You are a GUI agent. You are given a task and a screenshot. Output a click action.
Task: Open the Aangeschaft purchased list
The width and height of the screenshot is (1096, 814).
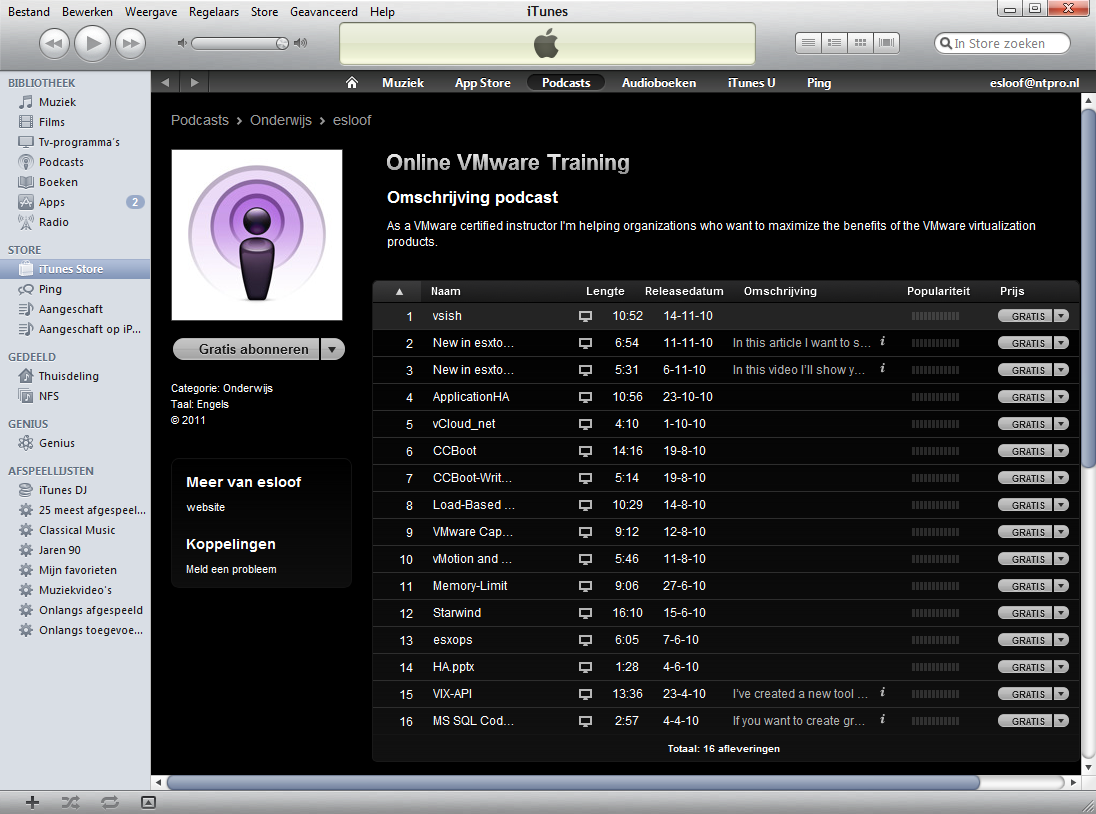tap(71, 309)
